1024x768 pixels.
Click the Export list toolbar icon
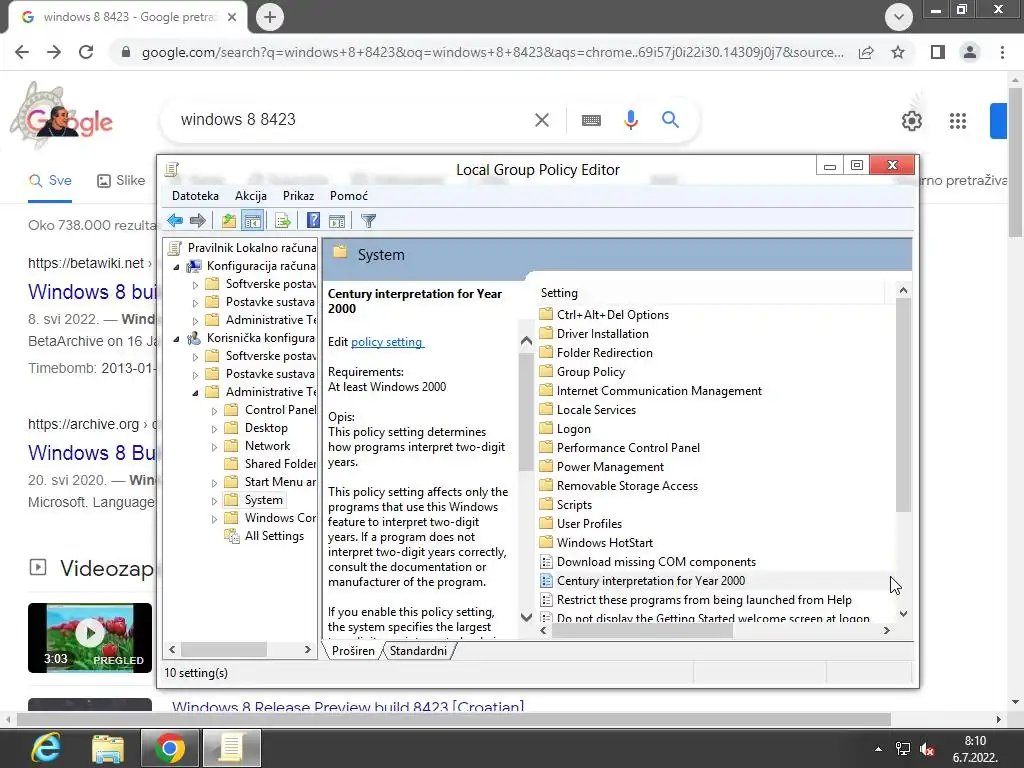coord(283,221)
